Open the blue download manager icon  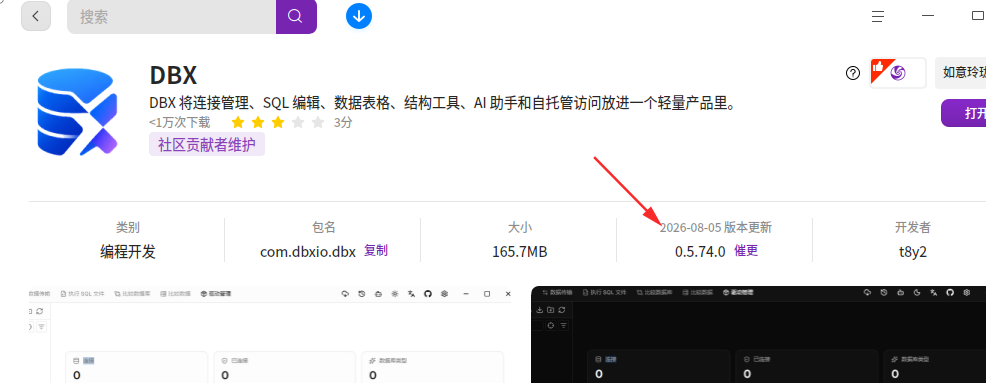[x=359, y=16]
